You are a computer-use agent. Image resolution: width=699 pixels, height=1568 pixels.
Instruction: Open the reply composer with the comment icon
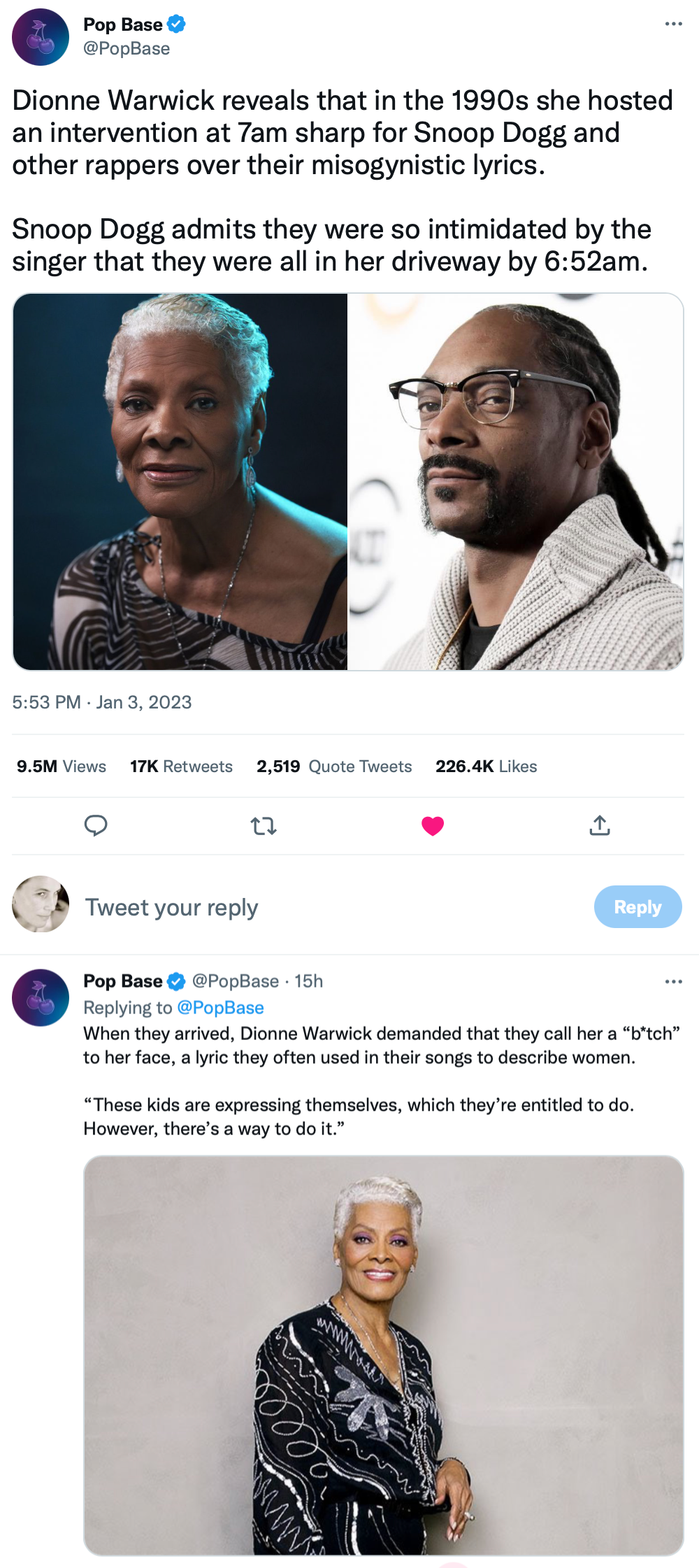pyautogui.click(x=96, y=826)
